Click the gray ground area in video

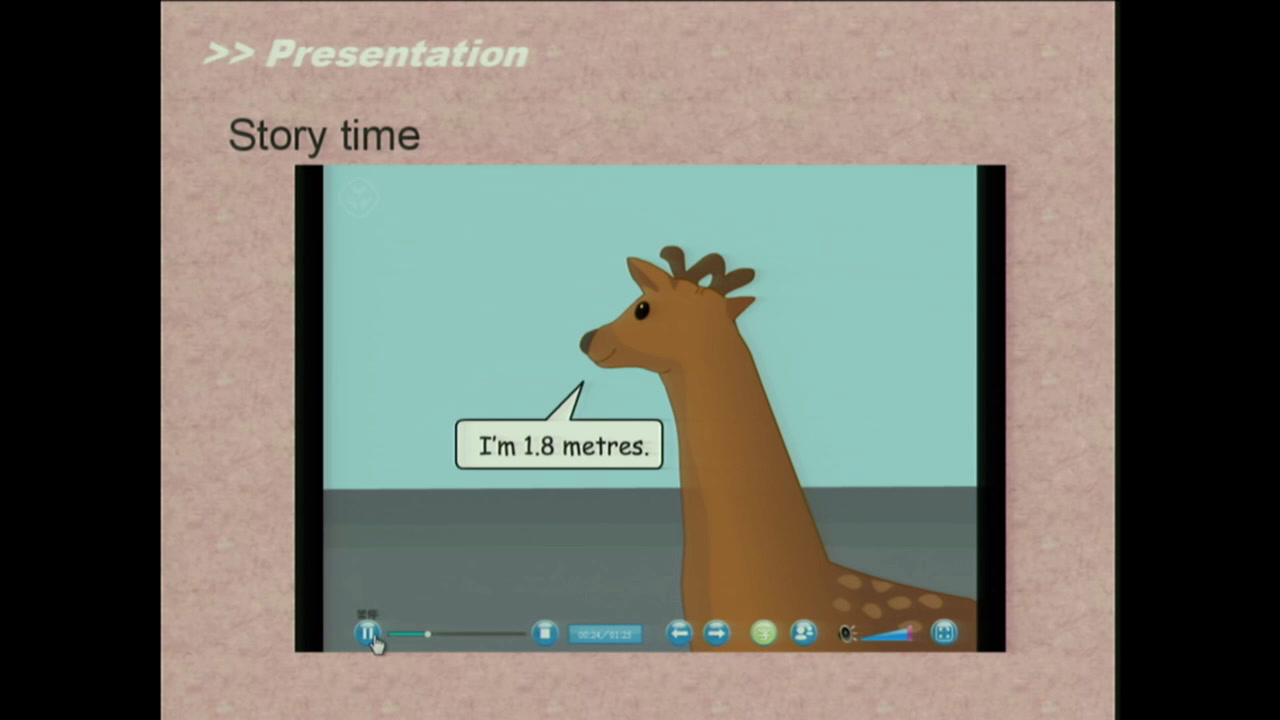[500, 550]
